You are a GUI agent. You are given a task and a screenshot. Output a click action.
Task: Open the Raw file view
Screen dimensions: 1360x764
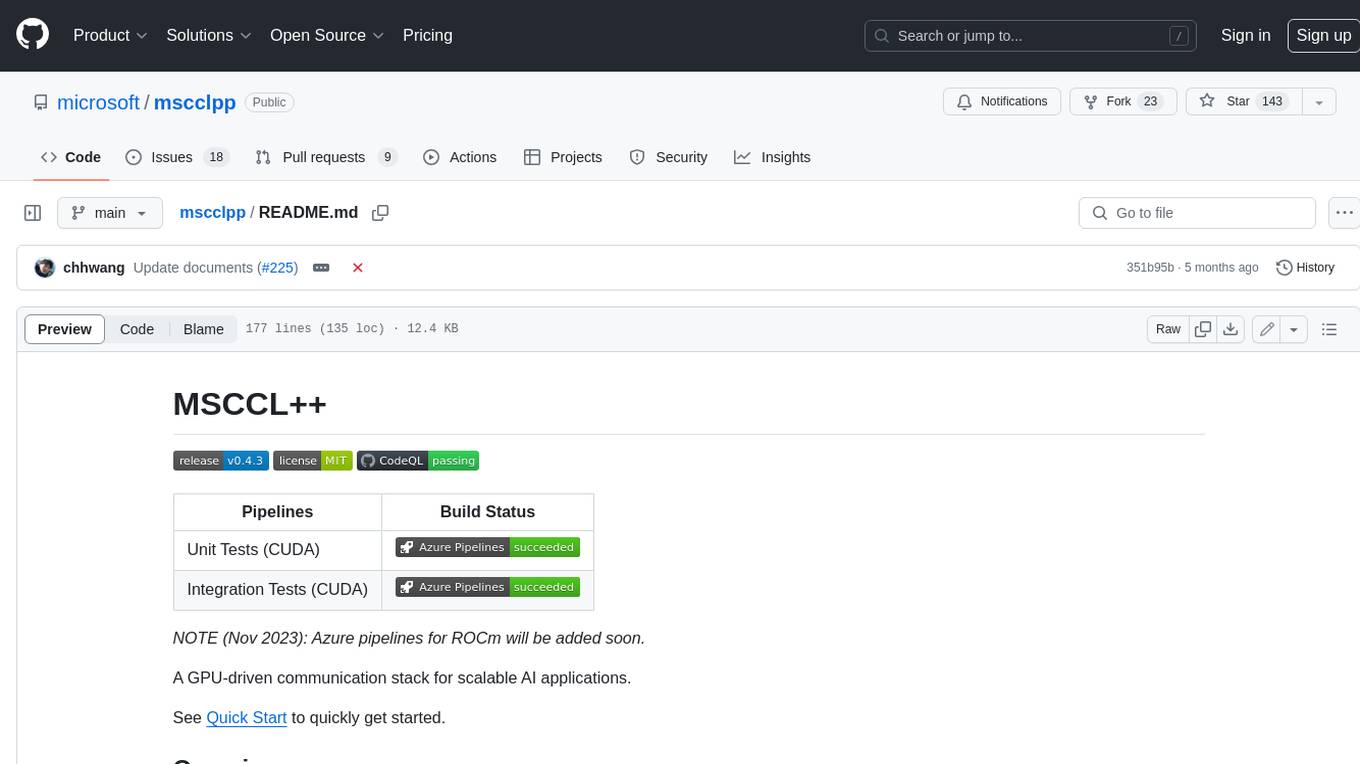1168,329
